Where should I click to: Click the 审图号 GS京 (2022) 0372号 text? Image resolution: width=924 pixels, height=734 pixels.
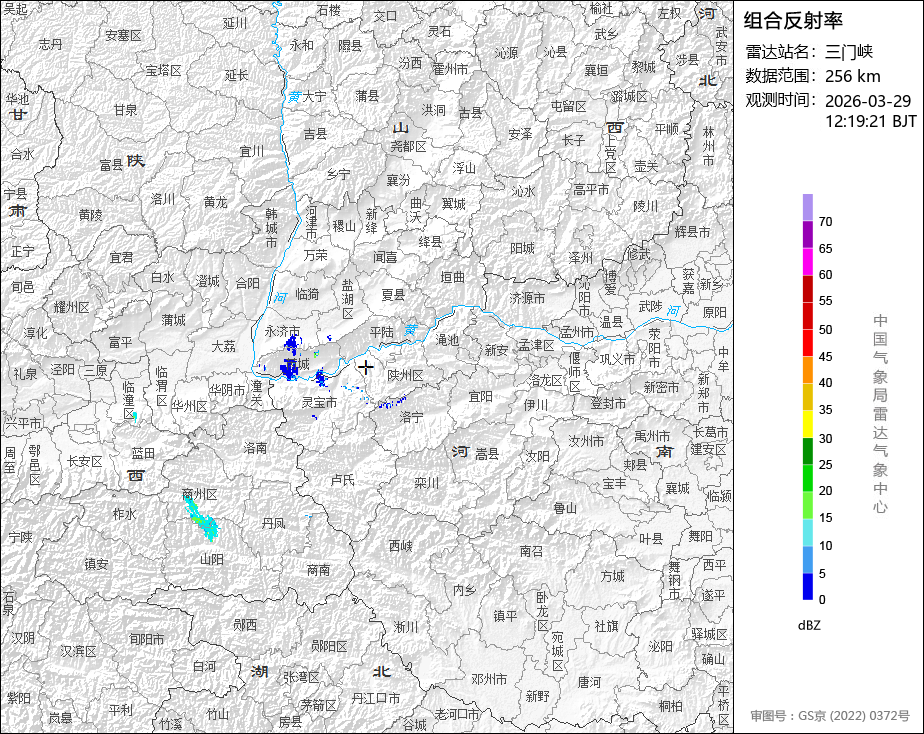(830, 715)
